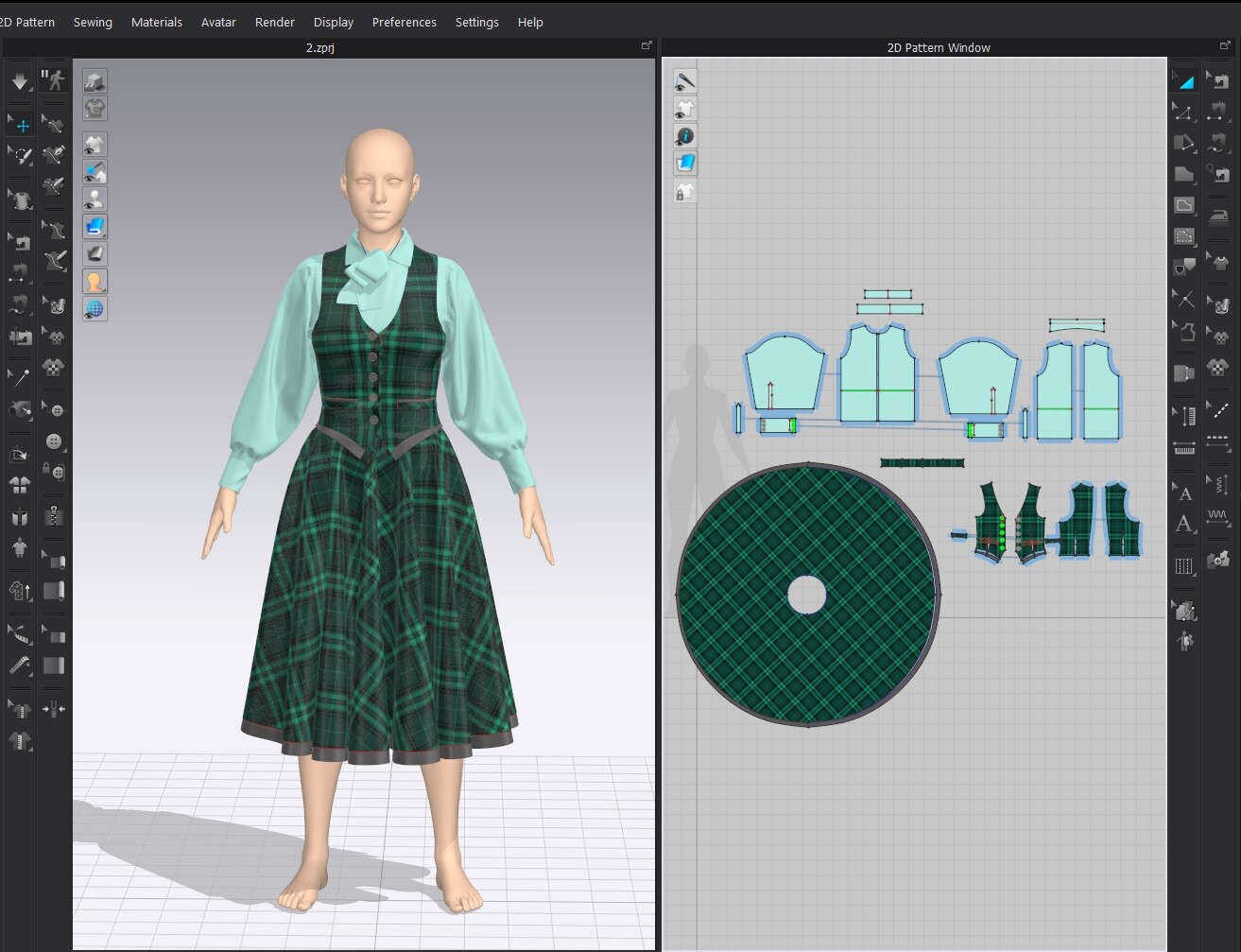
Task: Activate the Simulate tool in the 3D toolbar
Action: tap(19, 80)
